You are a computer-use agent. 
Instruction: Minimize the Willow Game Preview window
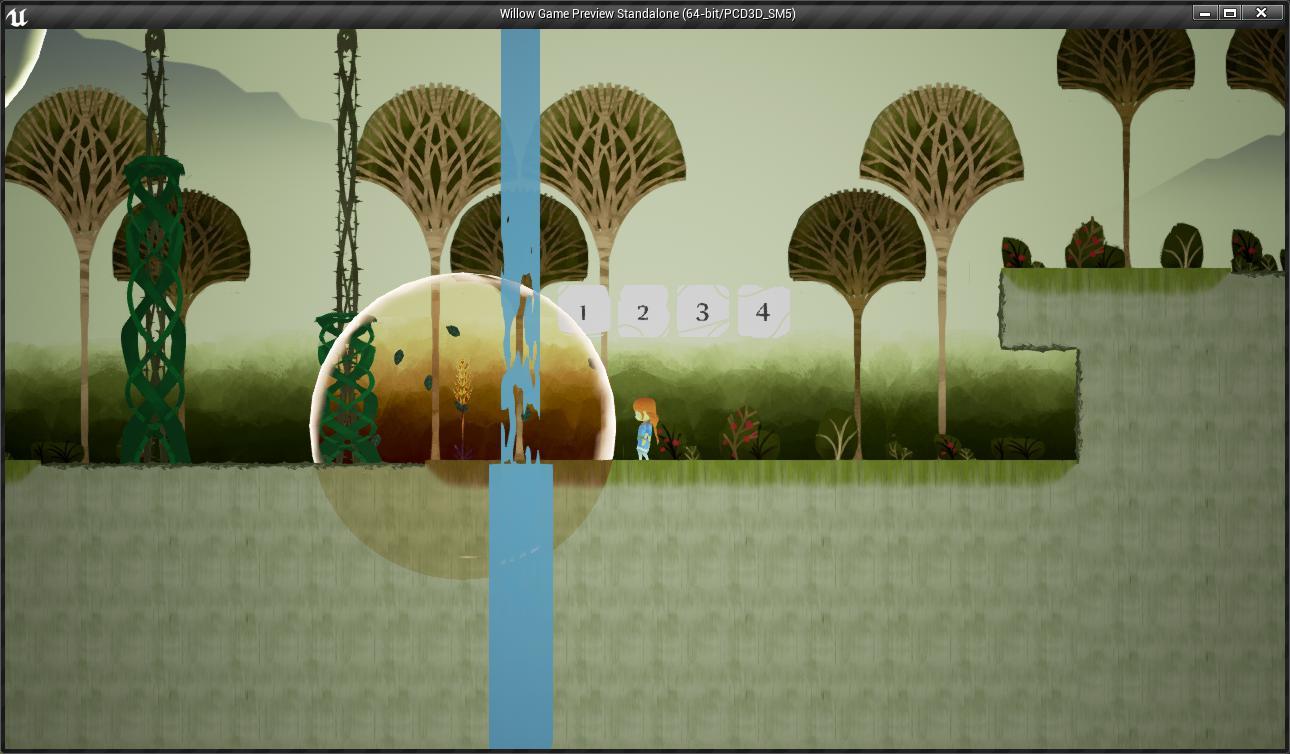[1205, 13]
